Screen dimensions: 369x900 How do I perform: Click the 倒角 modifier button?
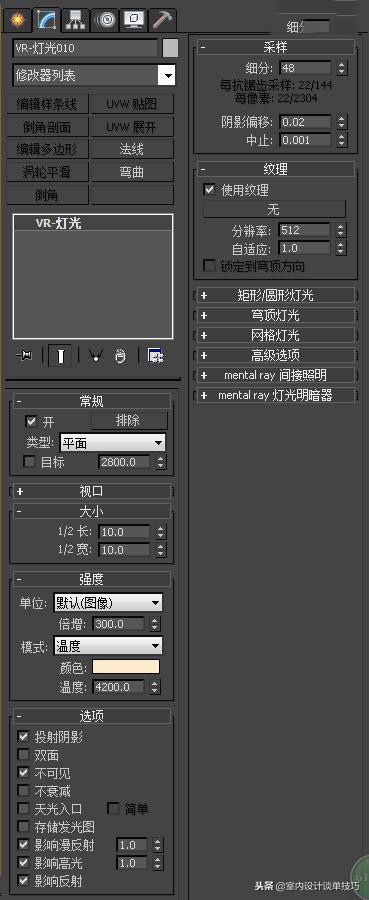click(x=48, y=195)
